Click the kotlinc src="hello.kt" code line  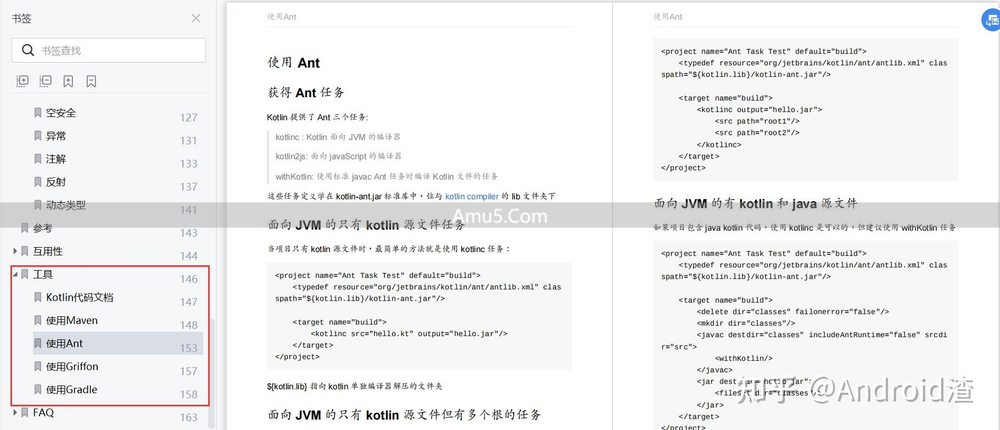pyautogui.click(x=409, y=333)
